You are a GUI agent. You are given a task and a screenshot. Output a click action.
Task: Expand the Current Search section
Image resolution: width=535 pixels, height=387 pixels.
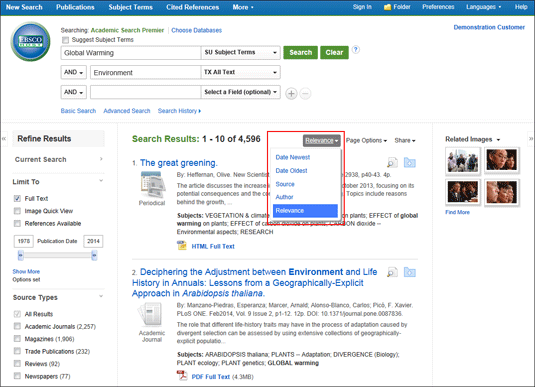(x=101, y=159)
